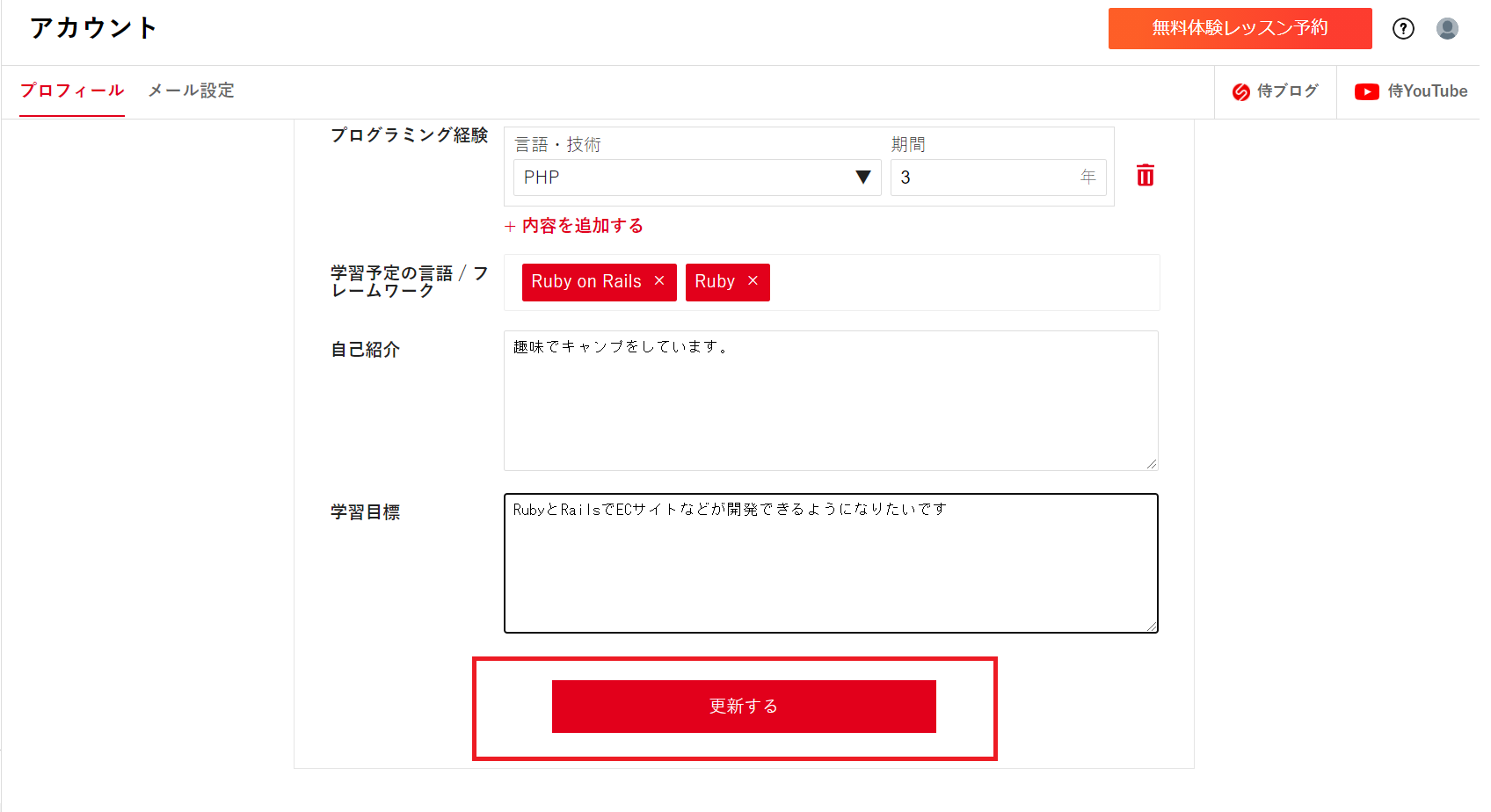Expand the PHP language dropdown arrow
This screenshot has width=1491, height=812.
tap(862, 178)
